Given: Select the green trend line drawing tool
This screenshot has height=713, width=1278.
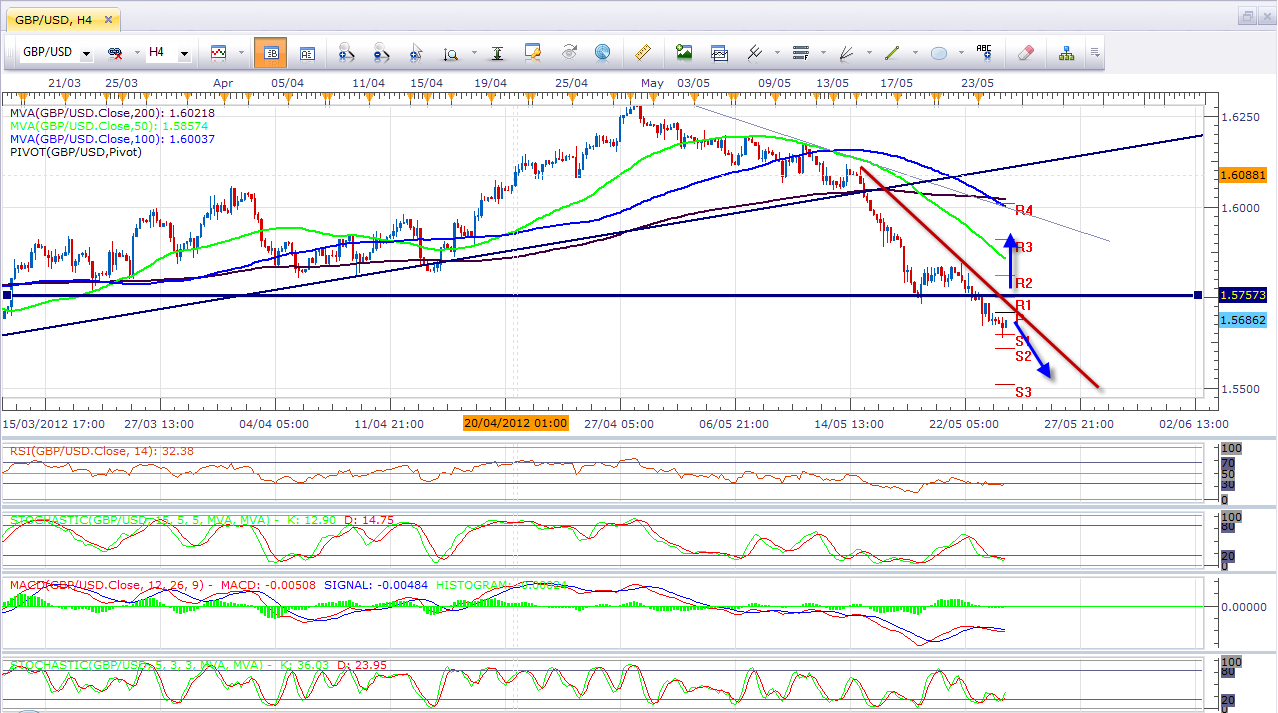Looking at the screenshot, I should [892, 52].
